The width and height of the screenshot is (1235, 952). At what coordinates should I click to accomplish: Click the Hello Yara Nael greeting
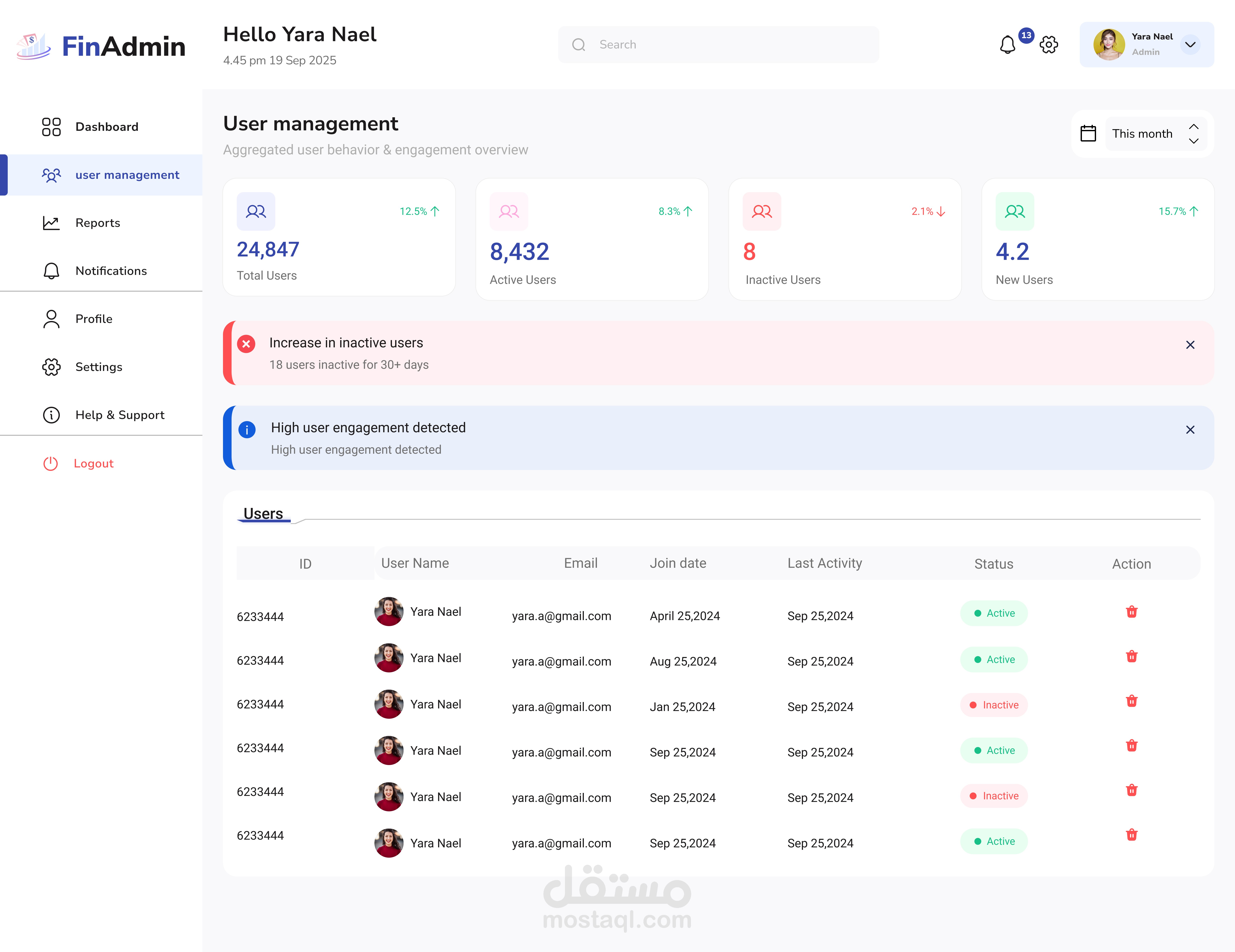click(300, 35)
